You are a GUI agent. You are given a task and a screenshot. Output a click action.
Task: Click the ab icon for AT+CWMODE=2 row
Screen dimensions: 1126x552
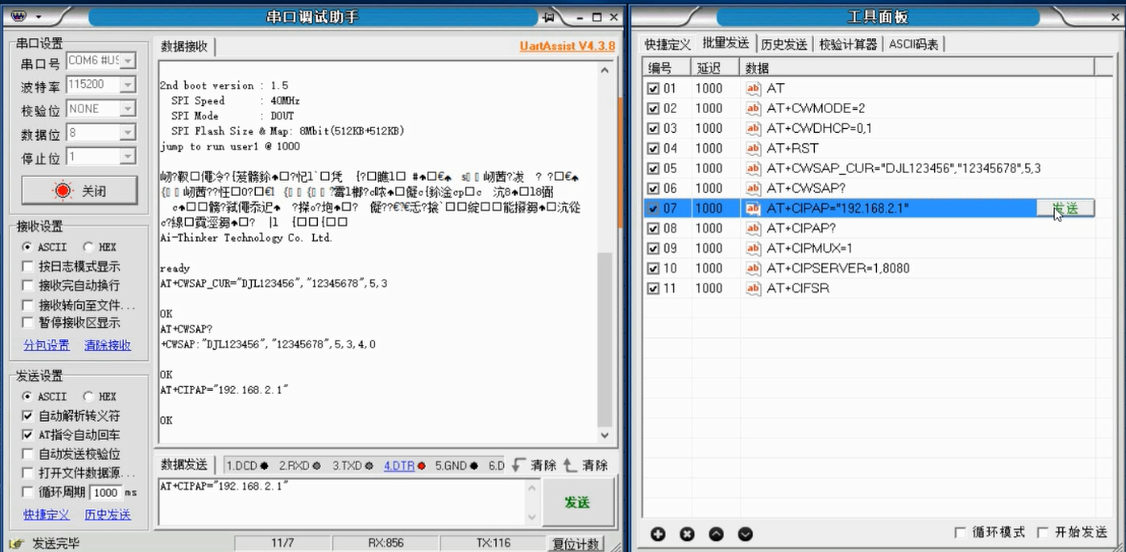(x=753, y=108)
